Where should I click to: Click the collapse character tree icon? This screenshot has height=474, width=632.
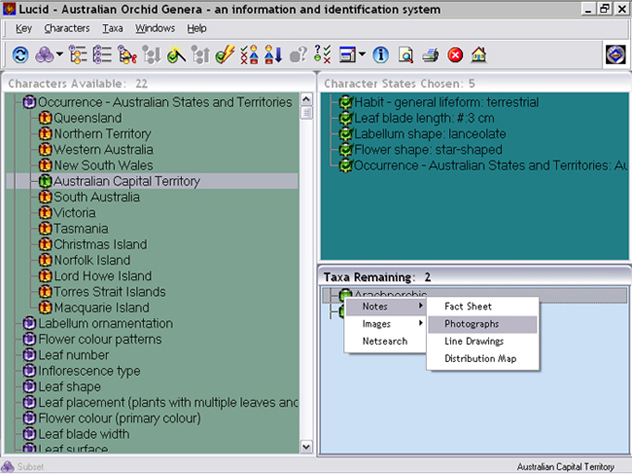pos(102,55)
